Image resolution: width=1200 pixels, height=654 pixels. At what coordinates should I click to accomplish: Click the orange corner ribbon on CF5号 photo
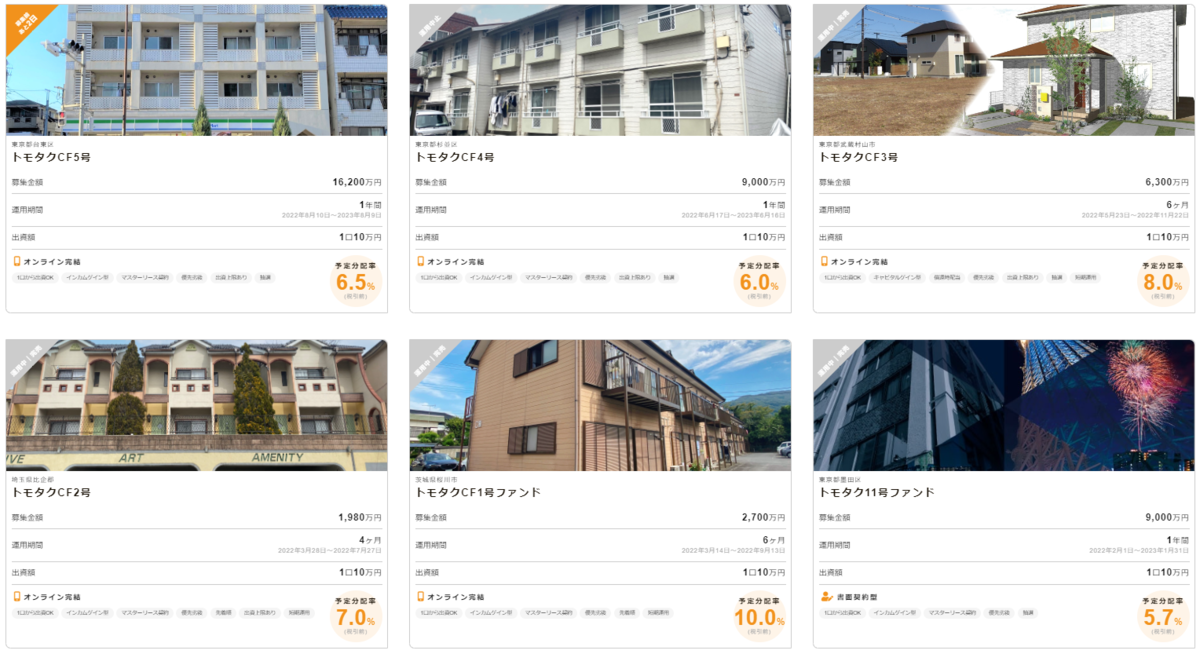click(26, 24)
